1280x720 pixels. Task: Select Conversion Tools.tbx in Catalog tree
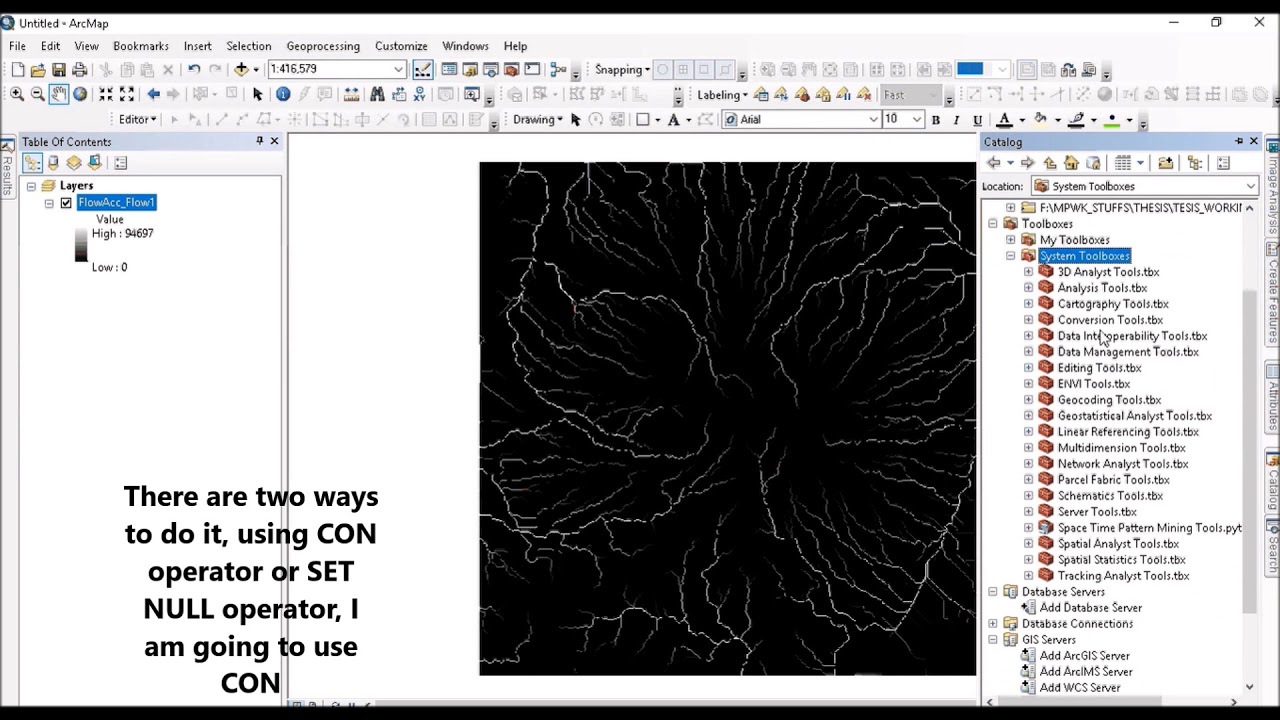(x=1110, y=320)
